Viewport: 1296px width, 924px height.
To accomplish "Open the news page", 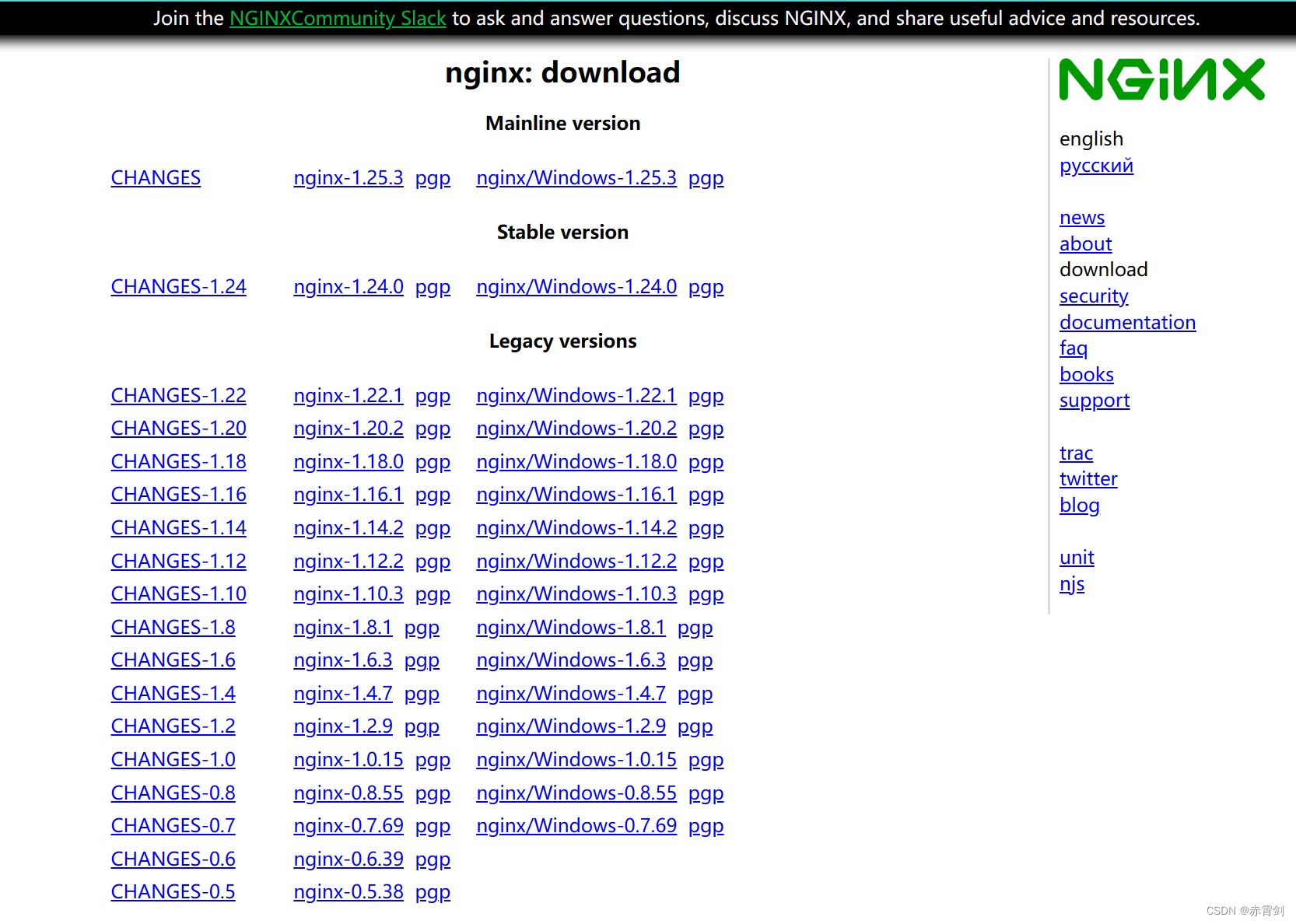I will pos(1081,217).
